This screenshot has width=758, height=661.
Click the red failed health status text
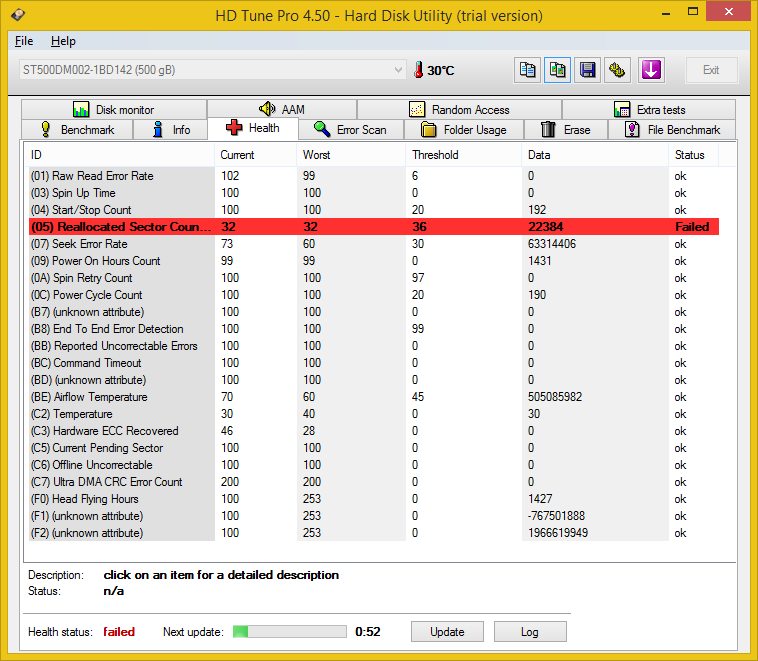coord(119,632)
